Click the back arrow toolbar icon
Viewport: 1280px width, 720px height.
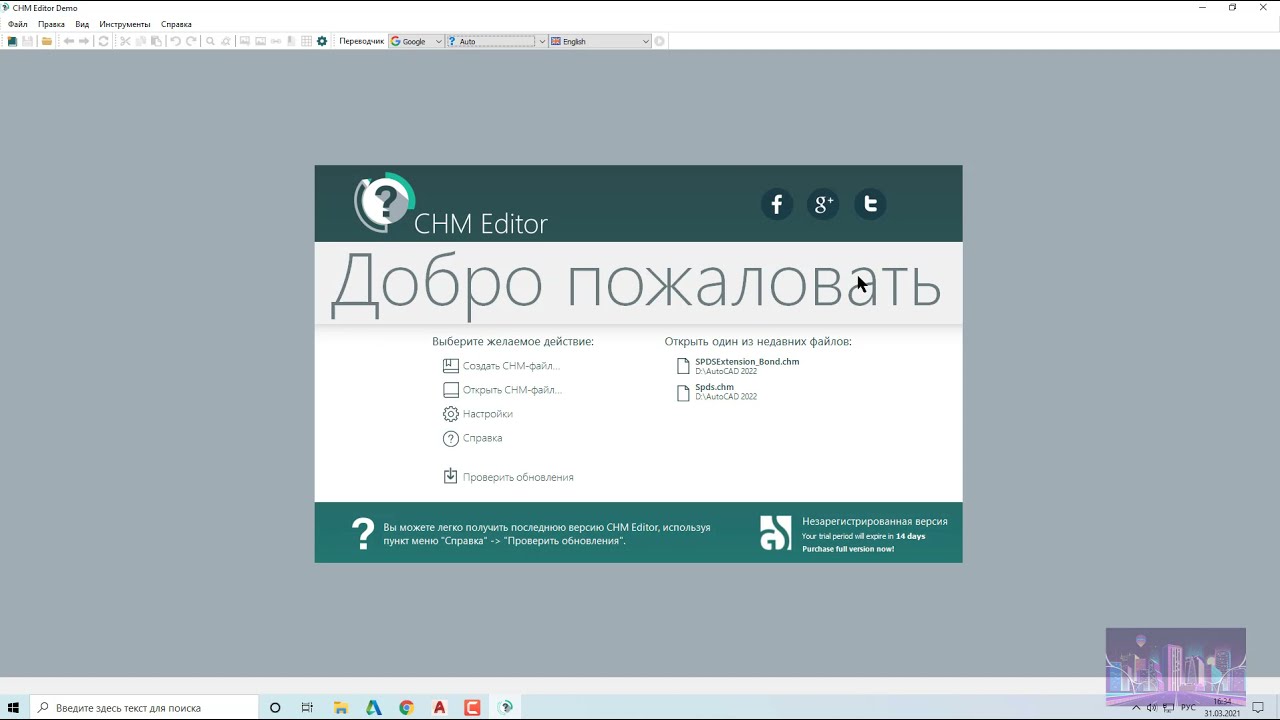[x=69, y=41]
